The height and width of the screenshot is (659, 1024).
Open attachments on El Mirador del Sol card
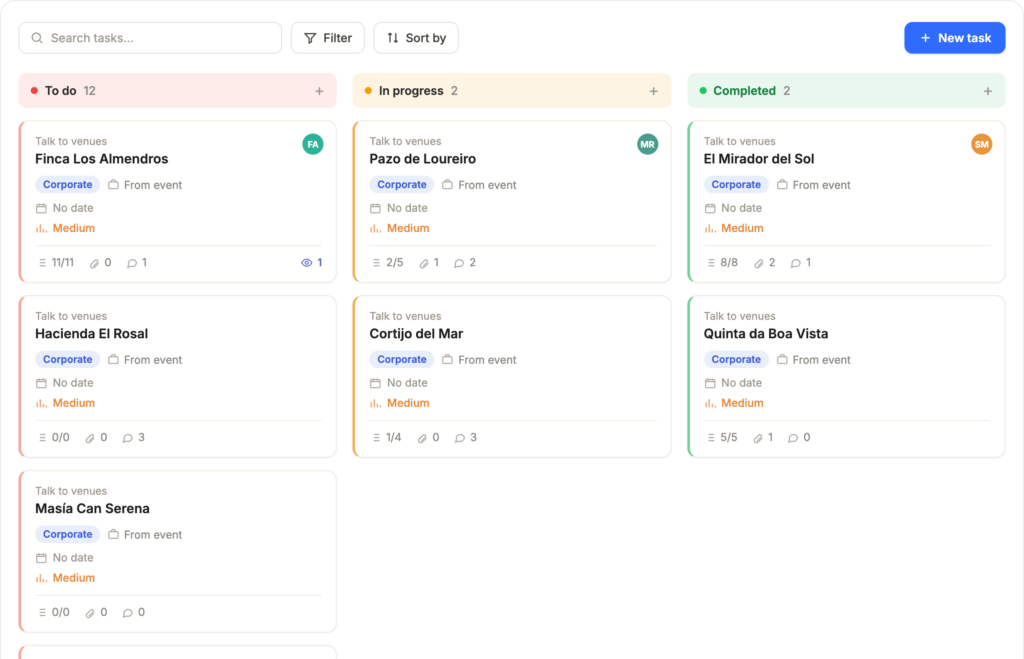click(764, 263)
